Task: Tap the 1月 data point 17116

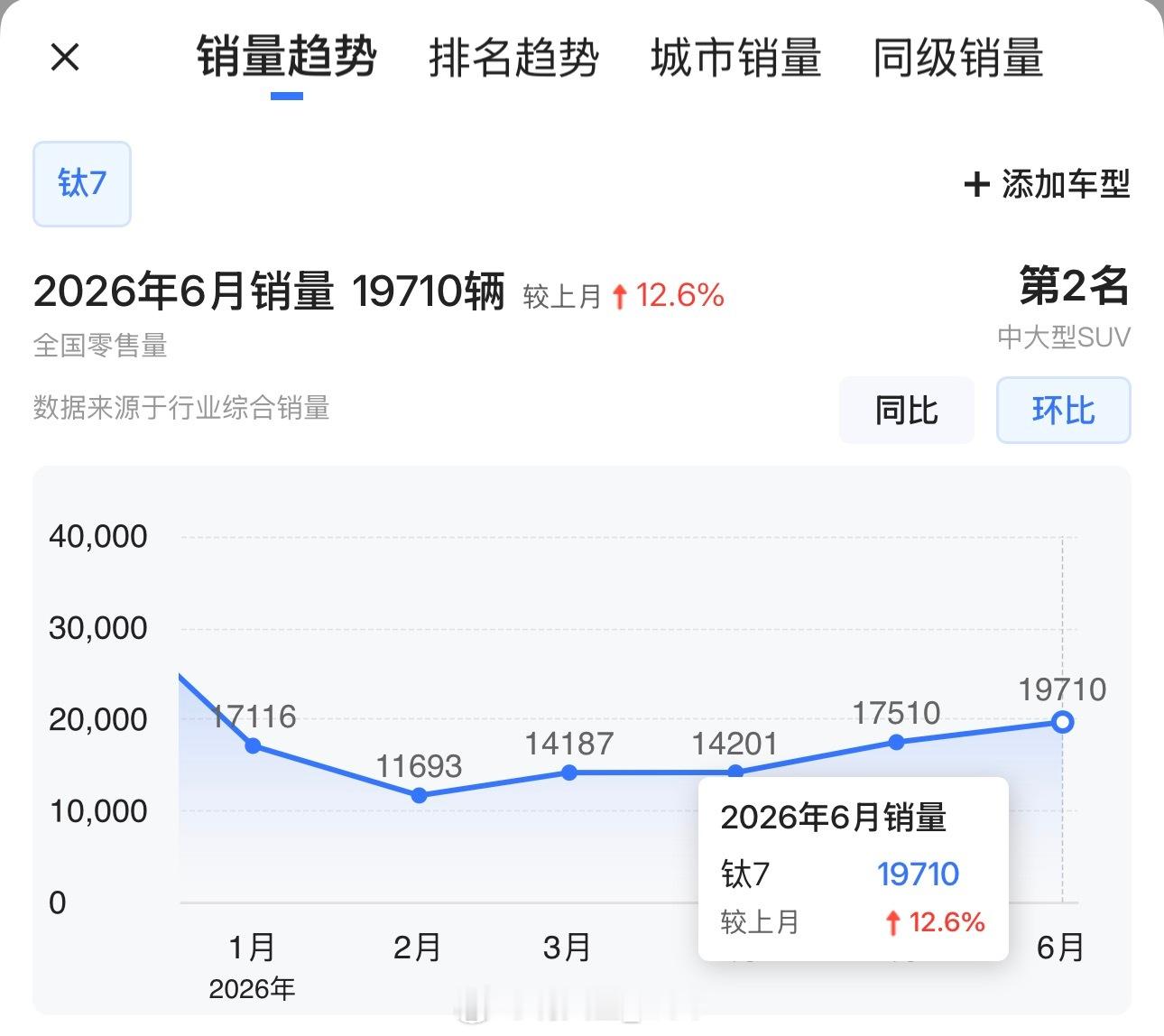Action: click(254, 745)
